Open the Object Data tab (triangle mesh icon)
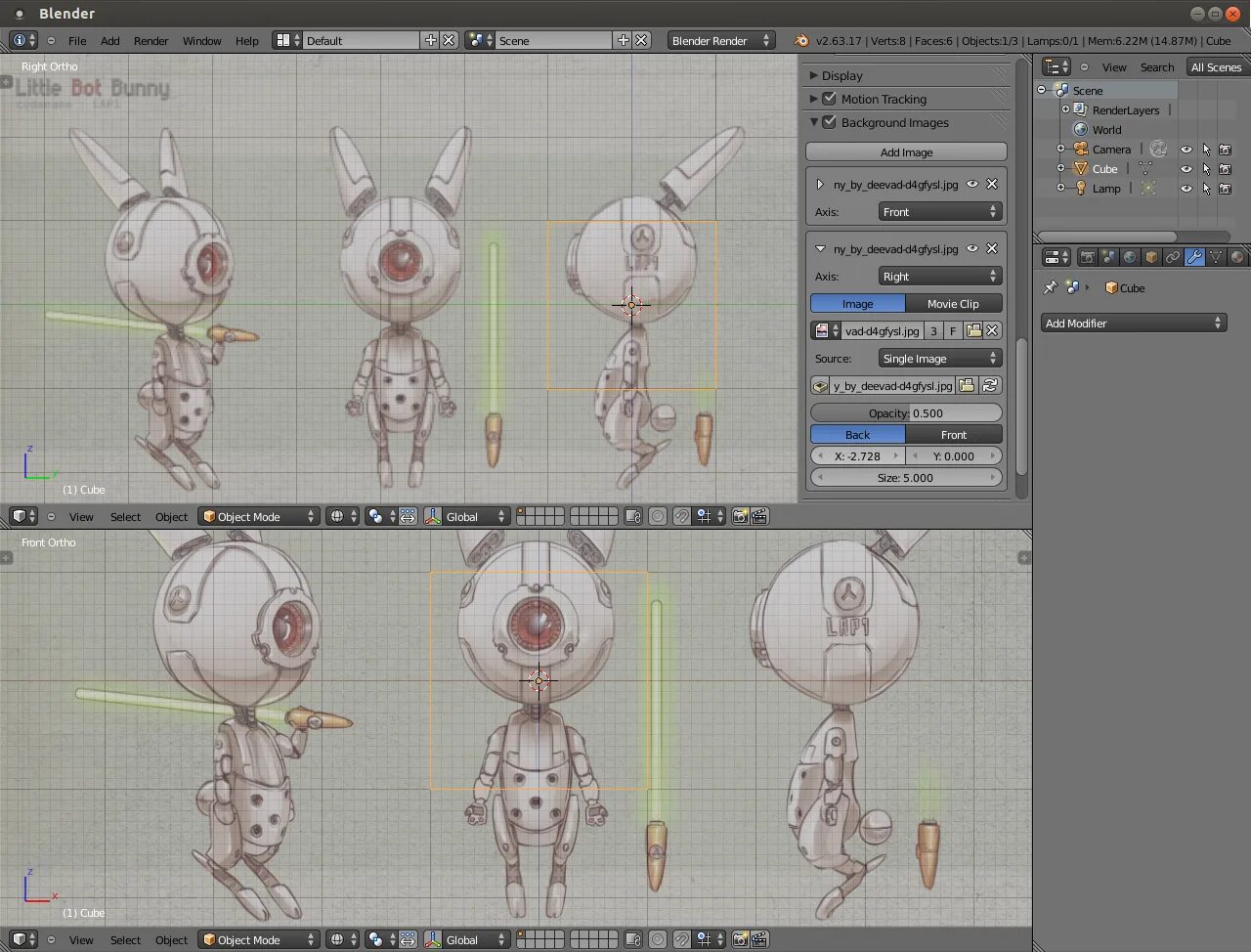 1216,257
